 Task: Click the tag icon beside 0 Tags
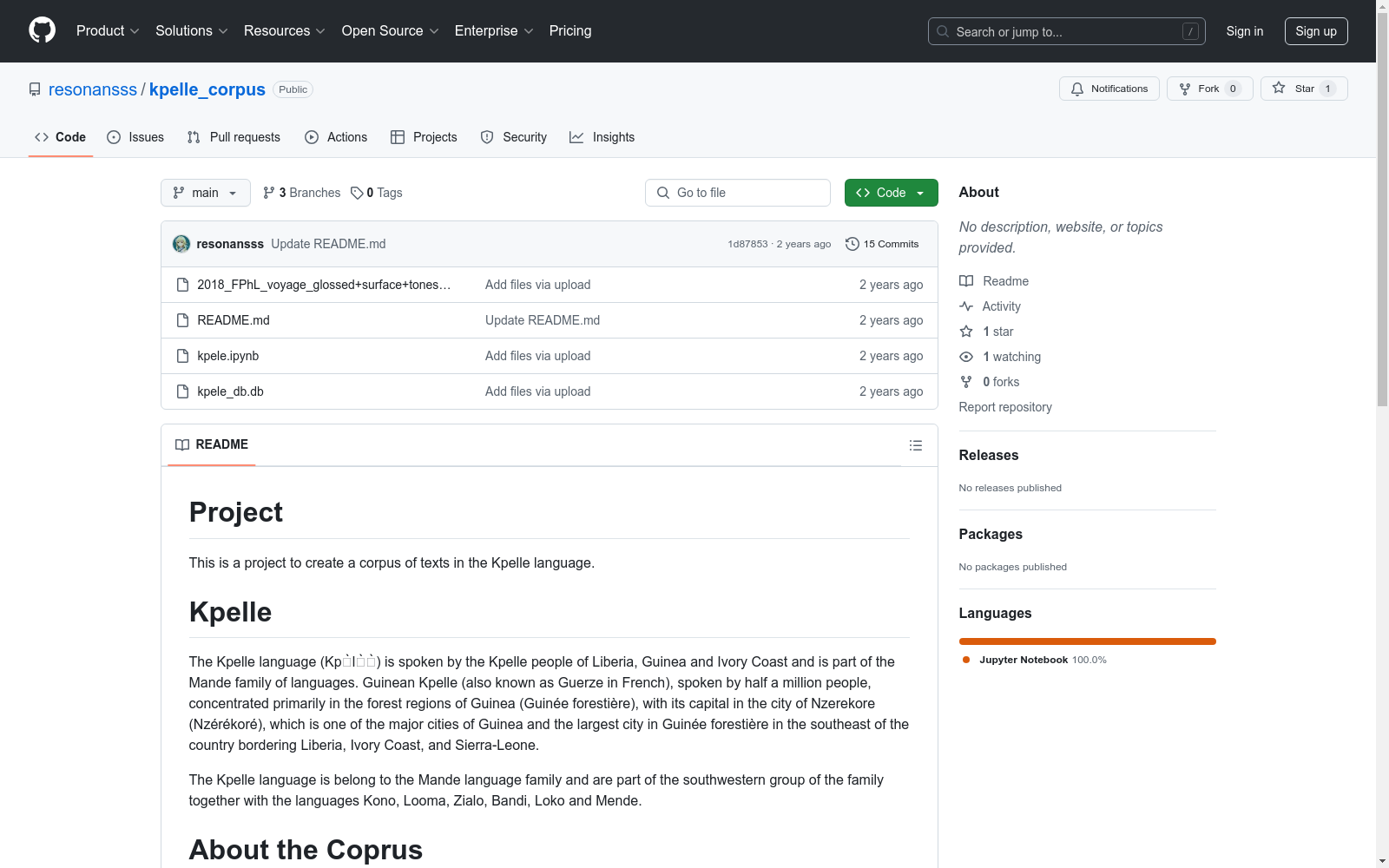tap(357, 193)
